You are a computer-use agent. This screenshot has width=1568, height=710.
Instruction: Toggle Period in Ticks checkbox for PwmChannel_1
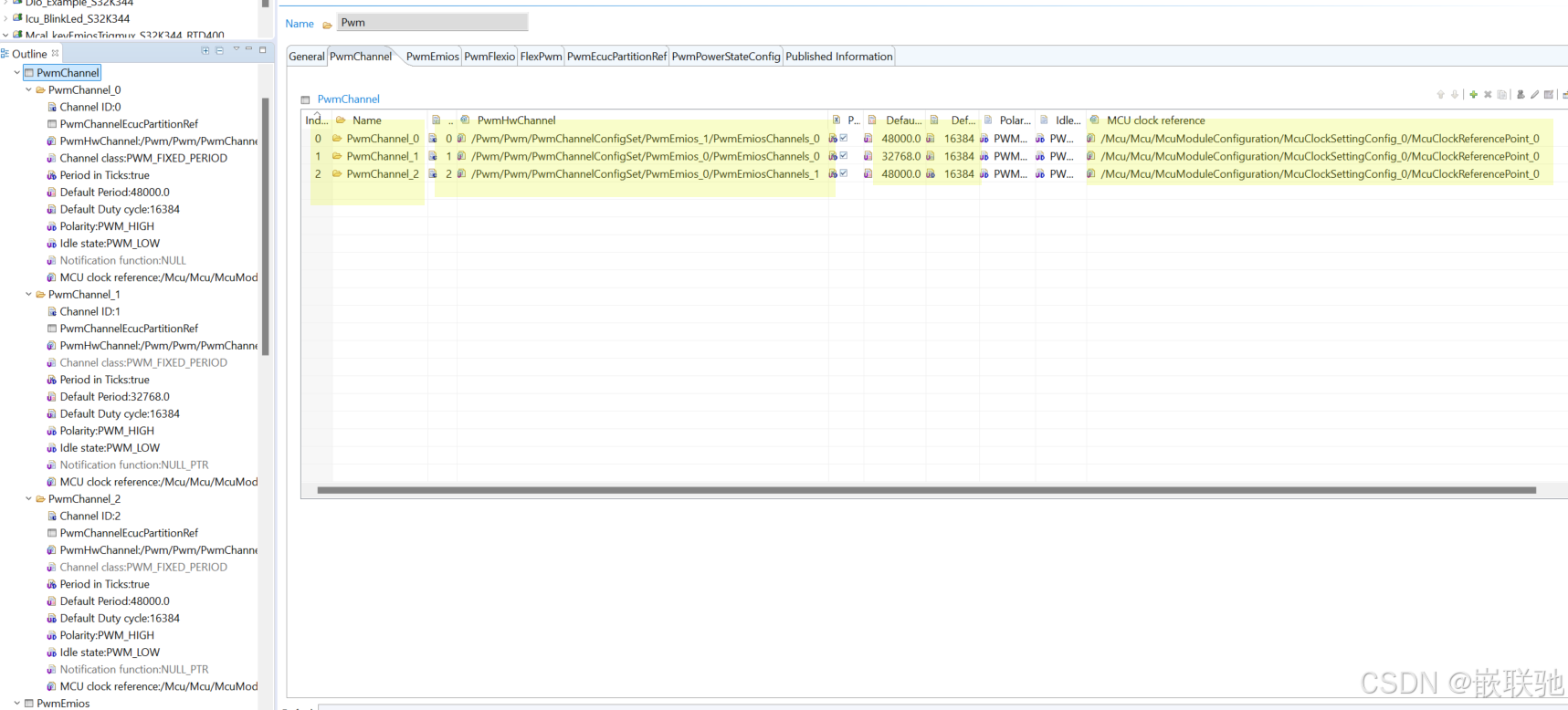pyautogui.click(x=844, y=156)
